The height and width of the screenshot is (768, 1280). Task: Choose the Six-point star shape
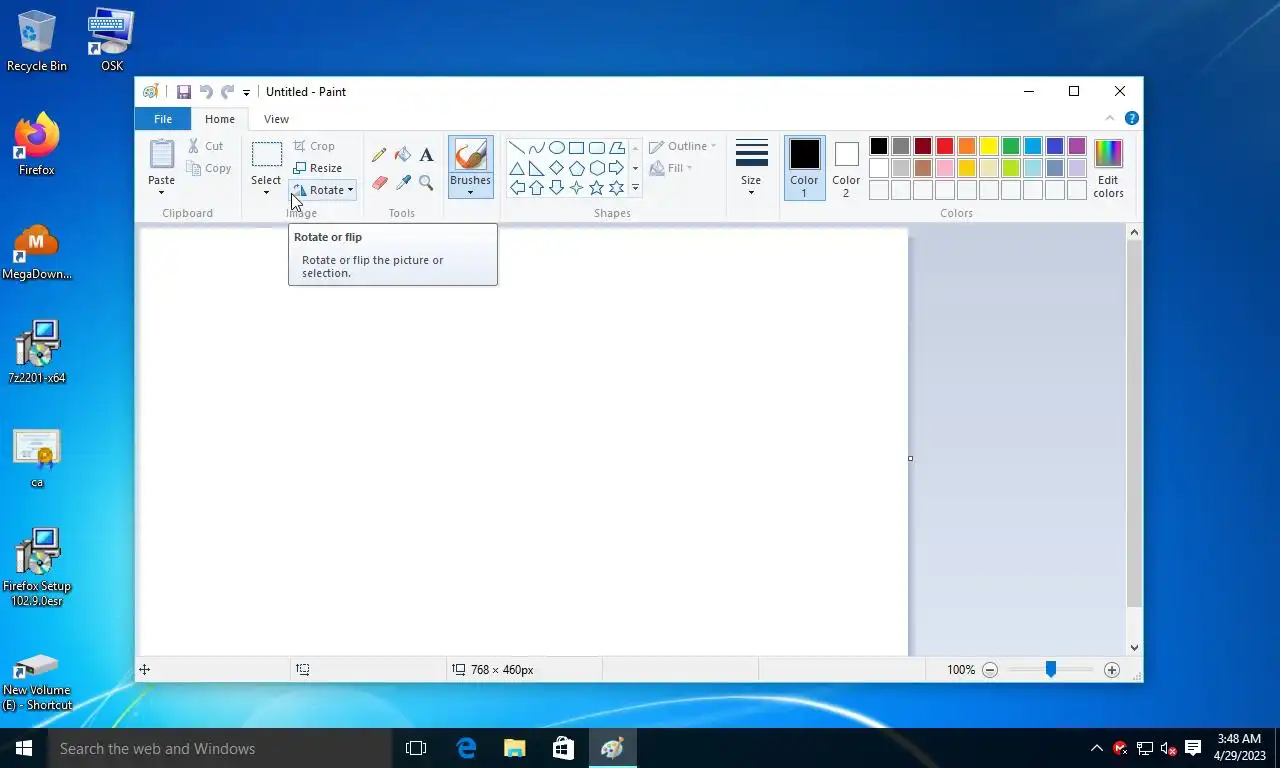(617, 188)
